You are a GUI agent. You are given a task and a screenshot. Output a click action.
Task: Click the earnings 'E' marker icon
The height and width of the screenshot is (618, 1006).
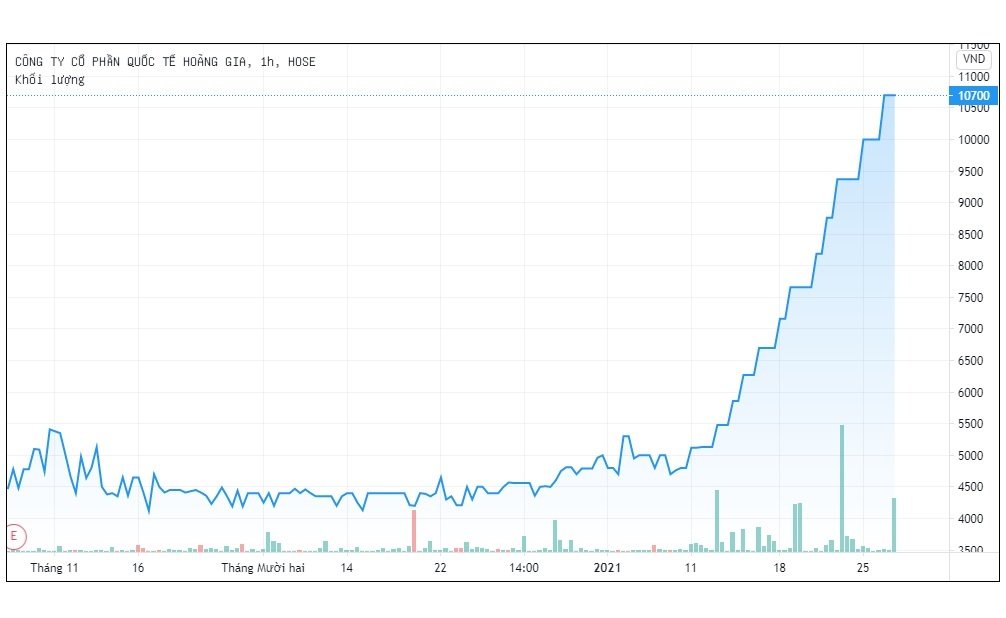(15, 536)
